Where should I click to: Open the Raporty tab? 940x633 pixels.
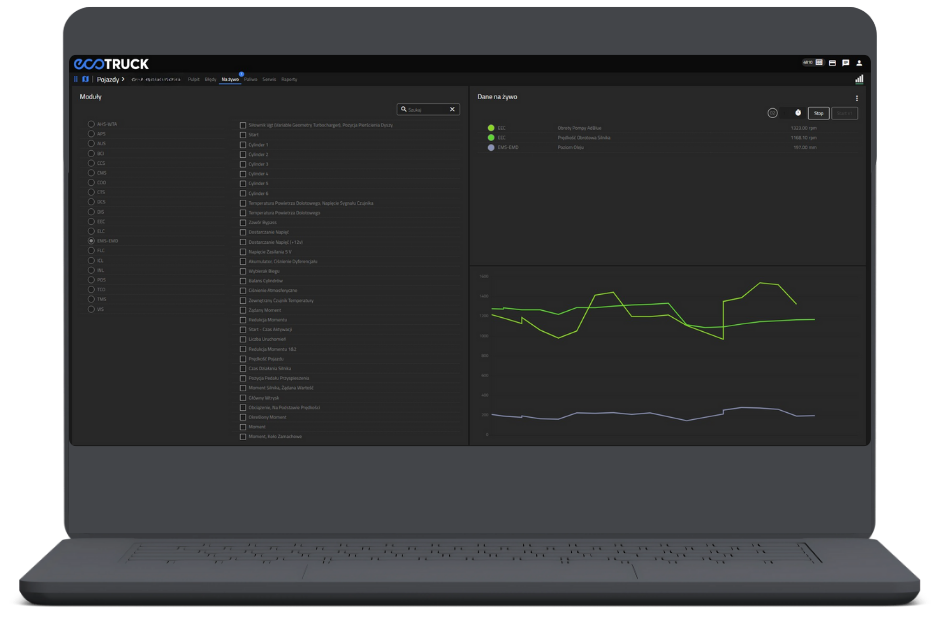(289, 79)
